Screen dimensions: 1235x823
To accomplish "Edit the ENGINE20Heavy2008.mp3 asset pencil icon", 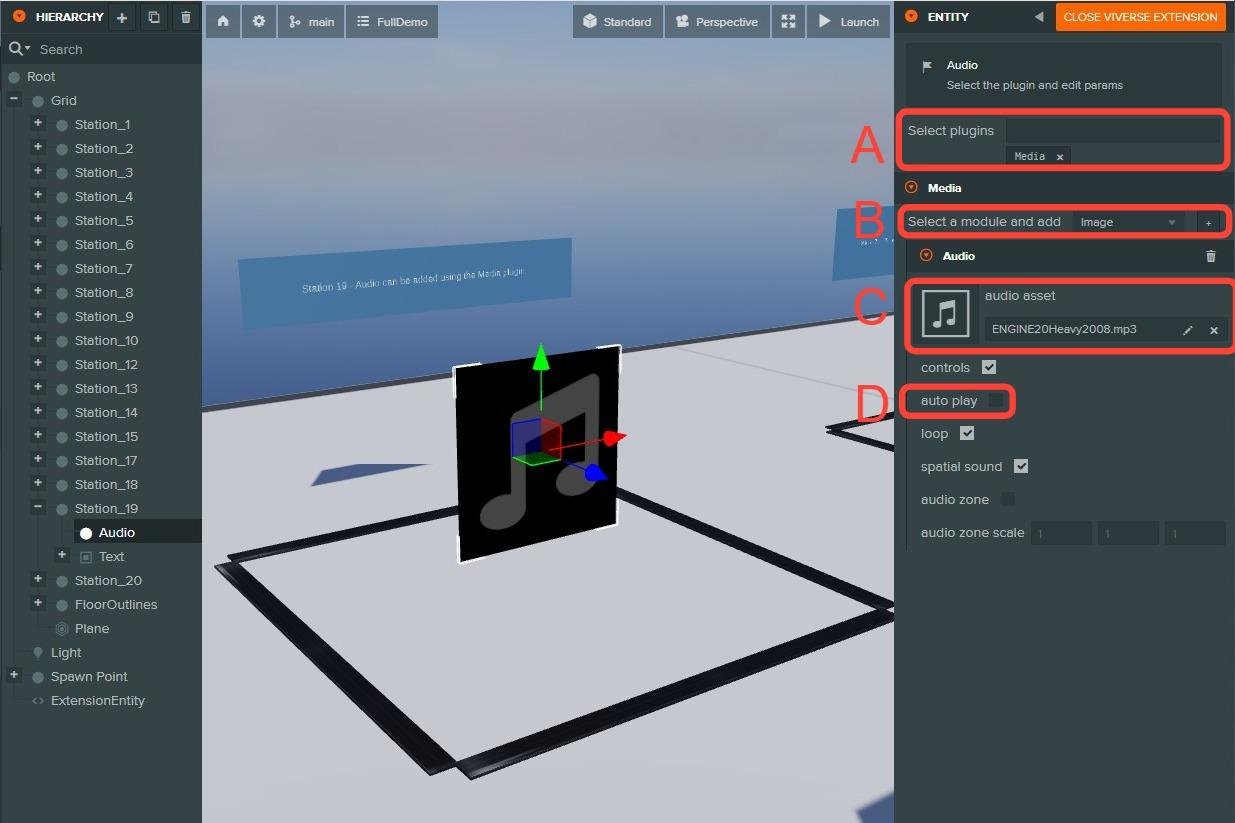I will 1188,330.
